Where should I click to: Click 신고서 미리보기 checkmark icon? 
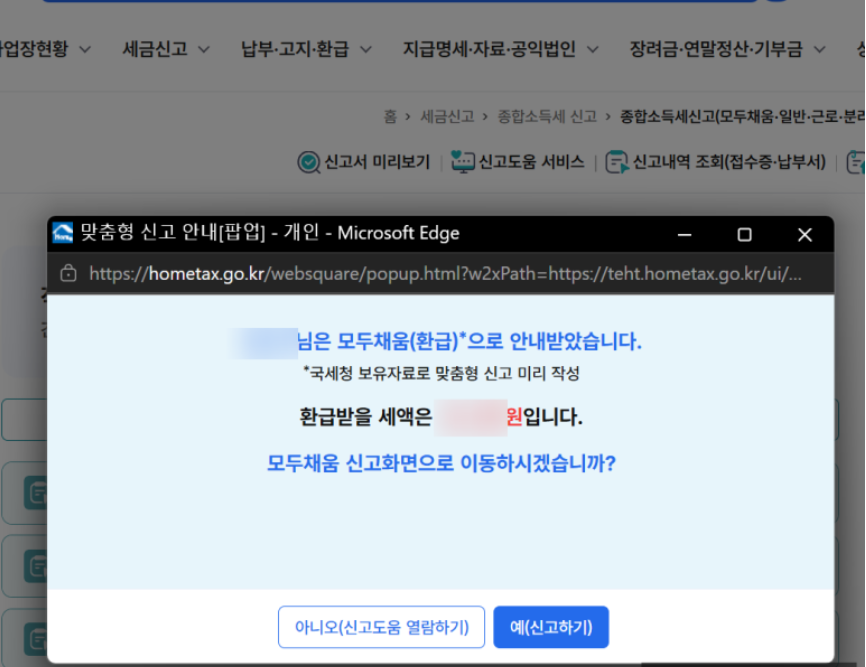click(x=308, y=162)
